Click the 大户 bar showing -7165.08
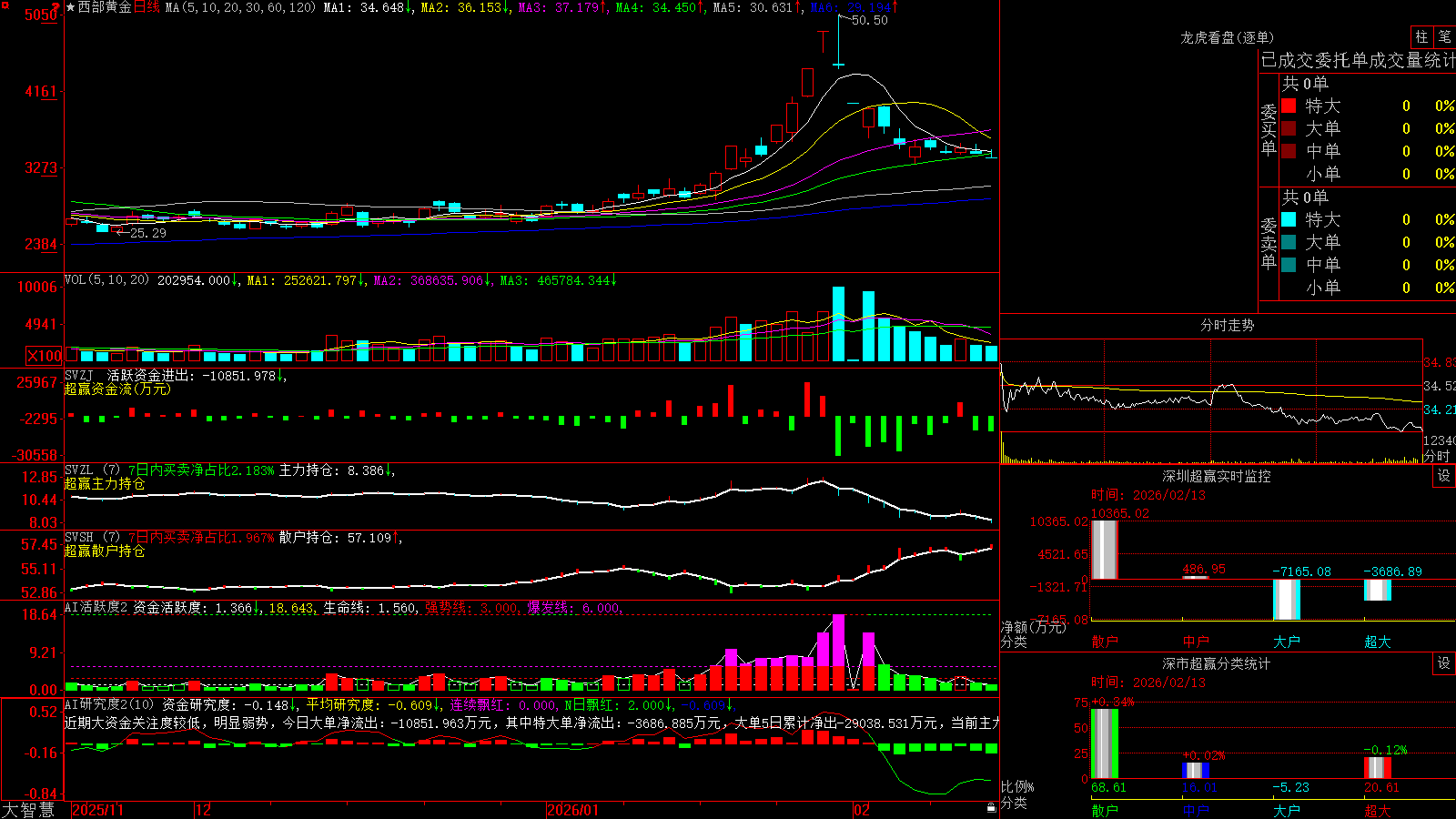Viewport: 1456px width, 819px height. [x=1287, y=600]
